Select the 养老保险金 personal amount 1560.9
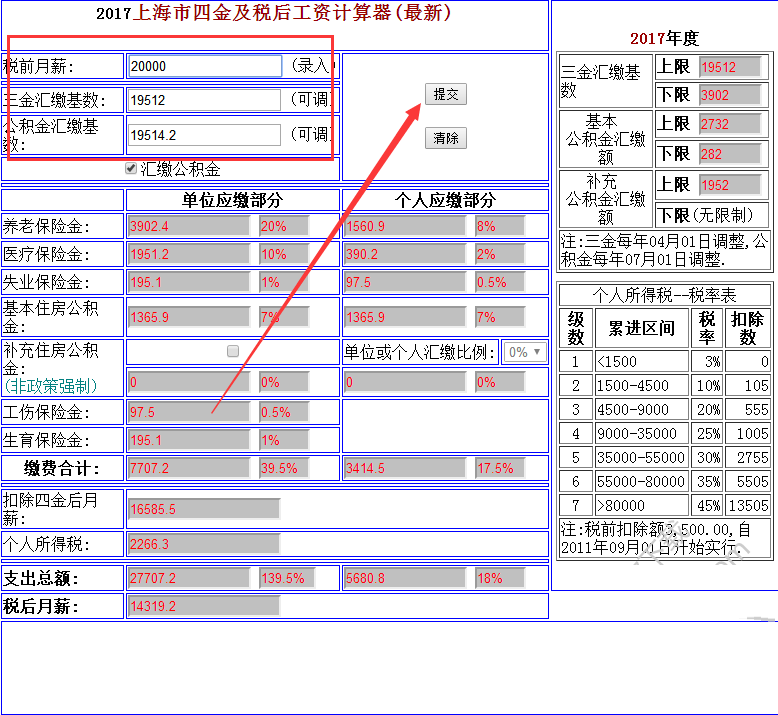Screen dimensions: 778x715 tap(405, 226)
